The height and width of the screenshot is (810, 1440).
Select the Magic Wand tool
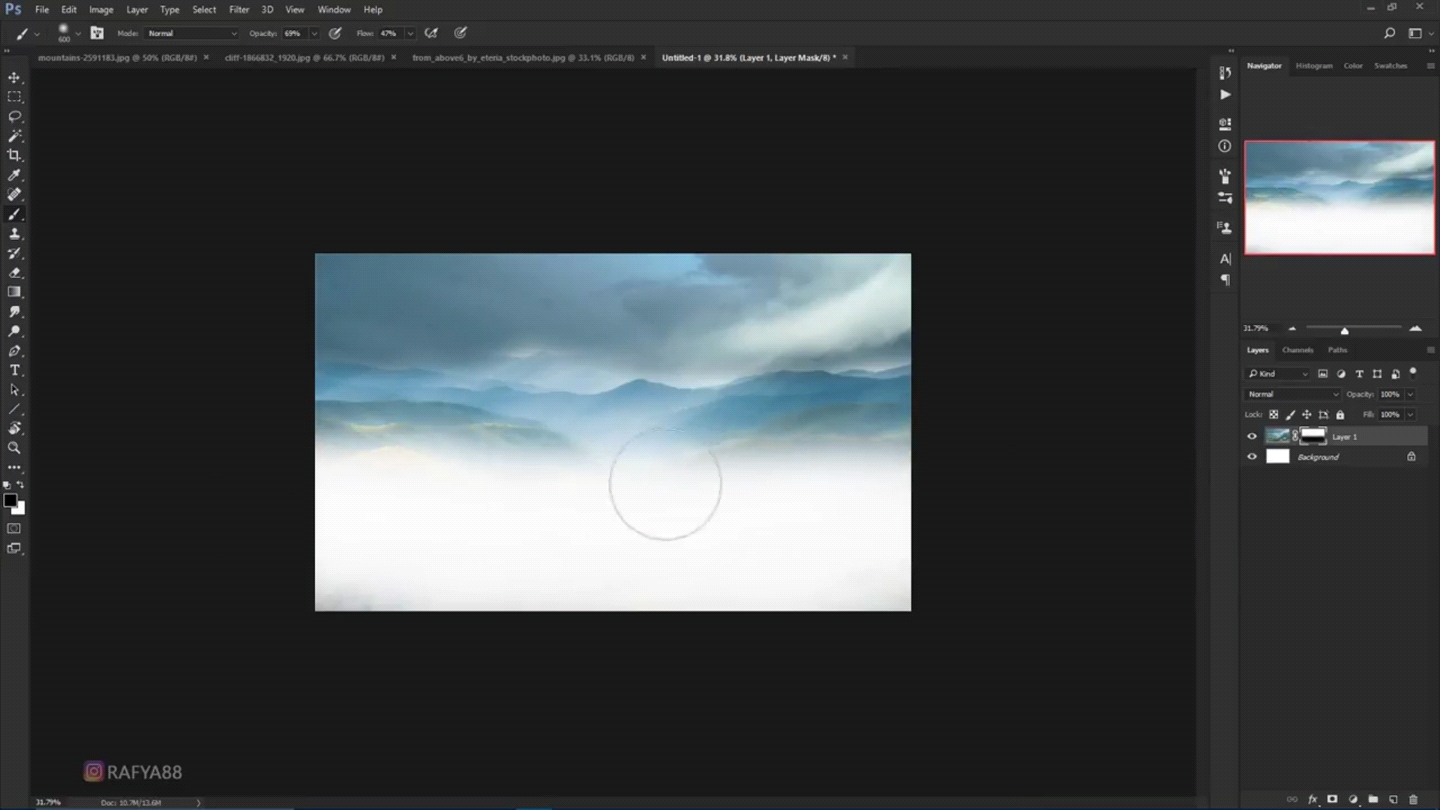pyautogui.click(x=14, y=136)
